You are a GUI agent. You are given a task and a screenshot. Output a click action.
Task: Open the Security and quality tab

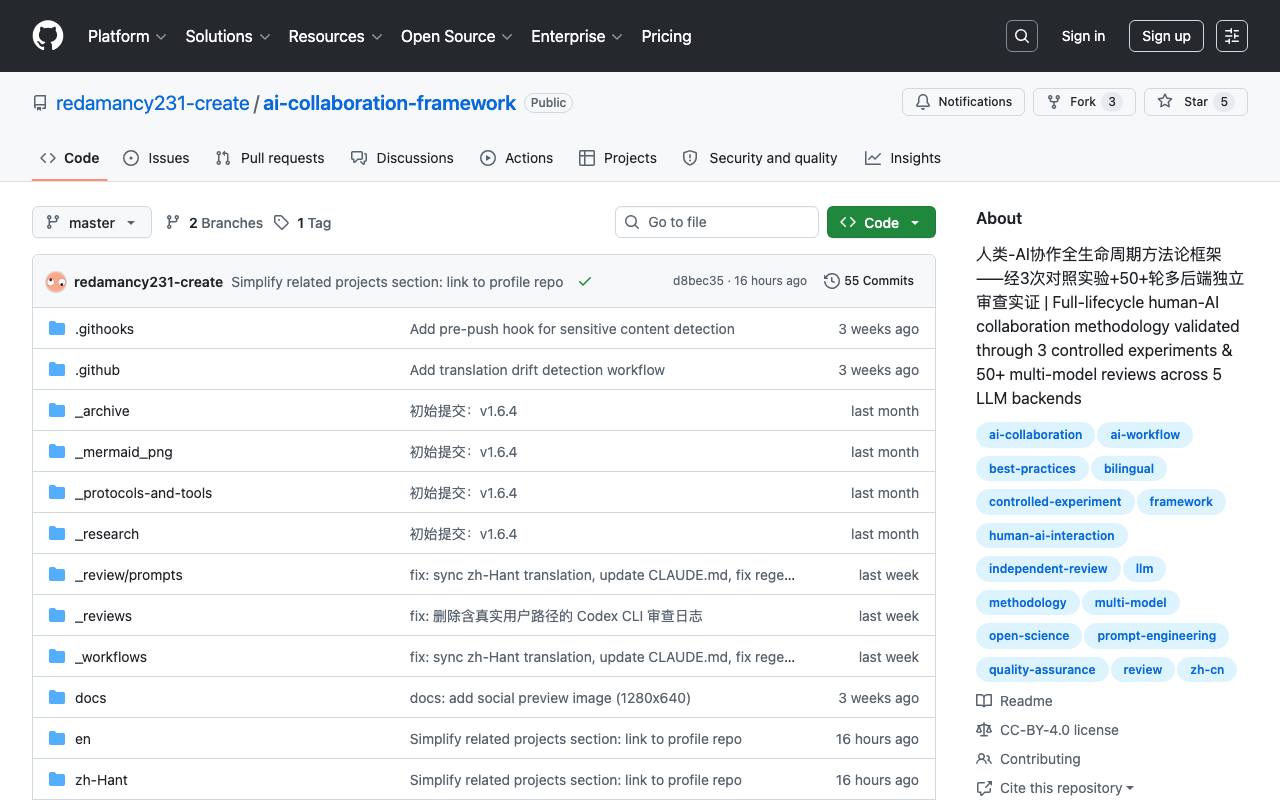760,158
